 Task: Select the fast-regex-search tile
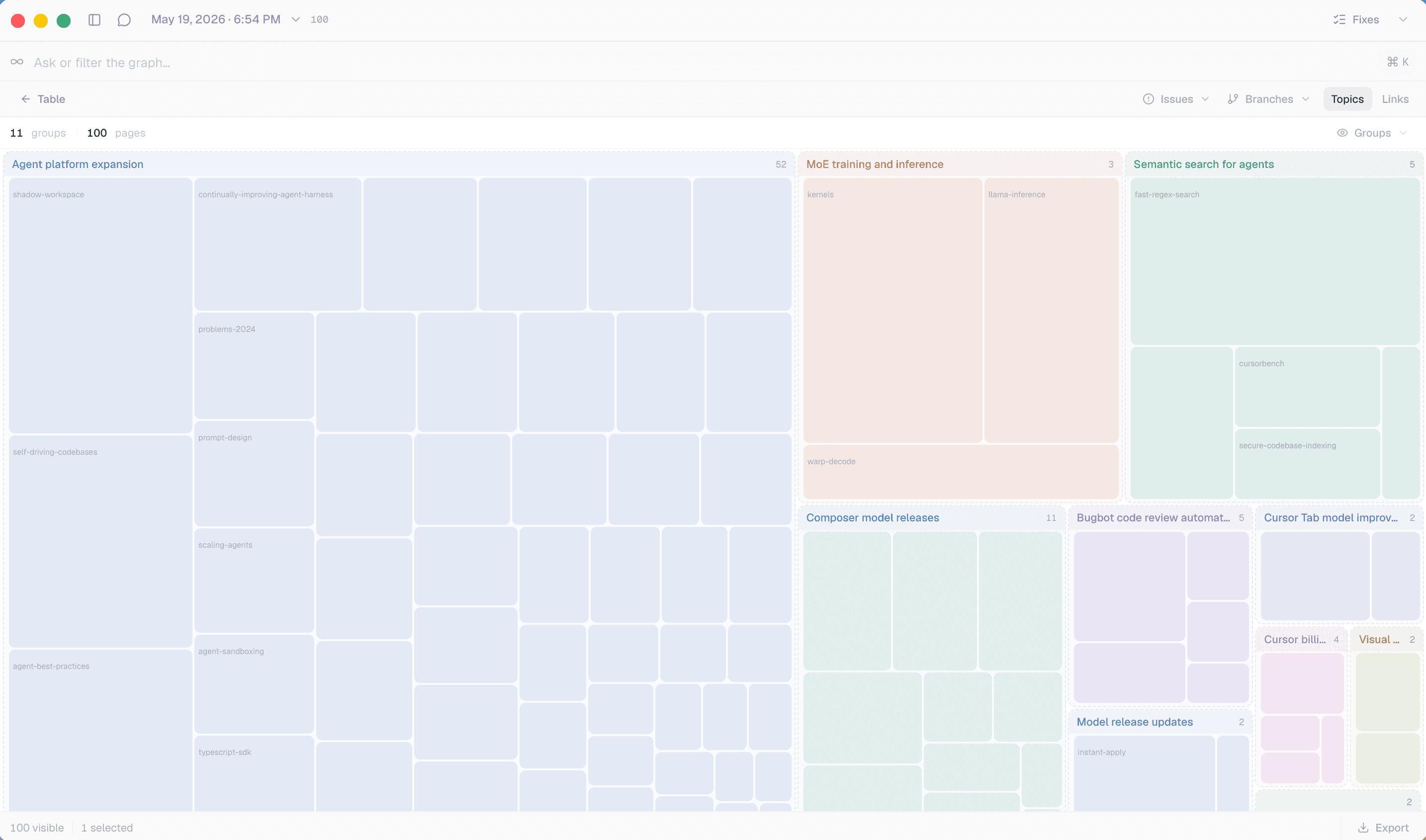(x=1274, y=261)
